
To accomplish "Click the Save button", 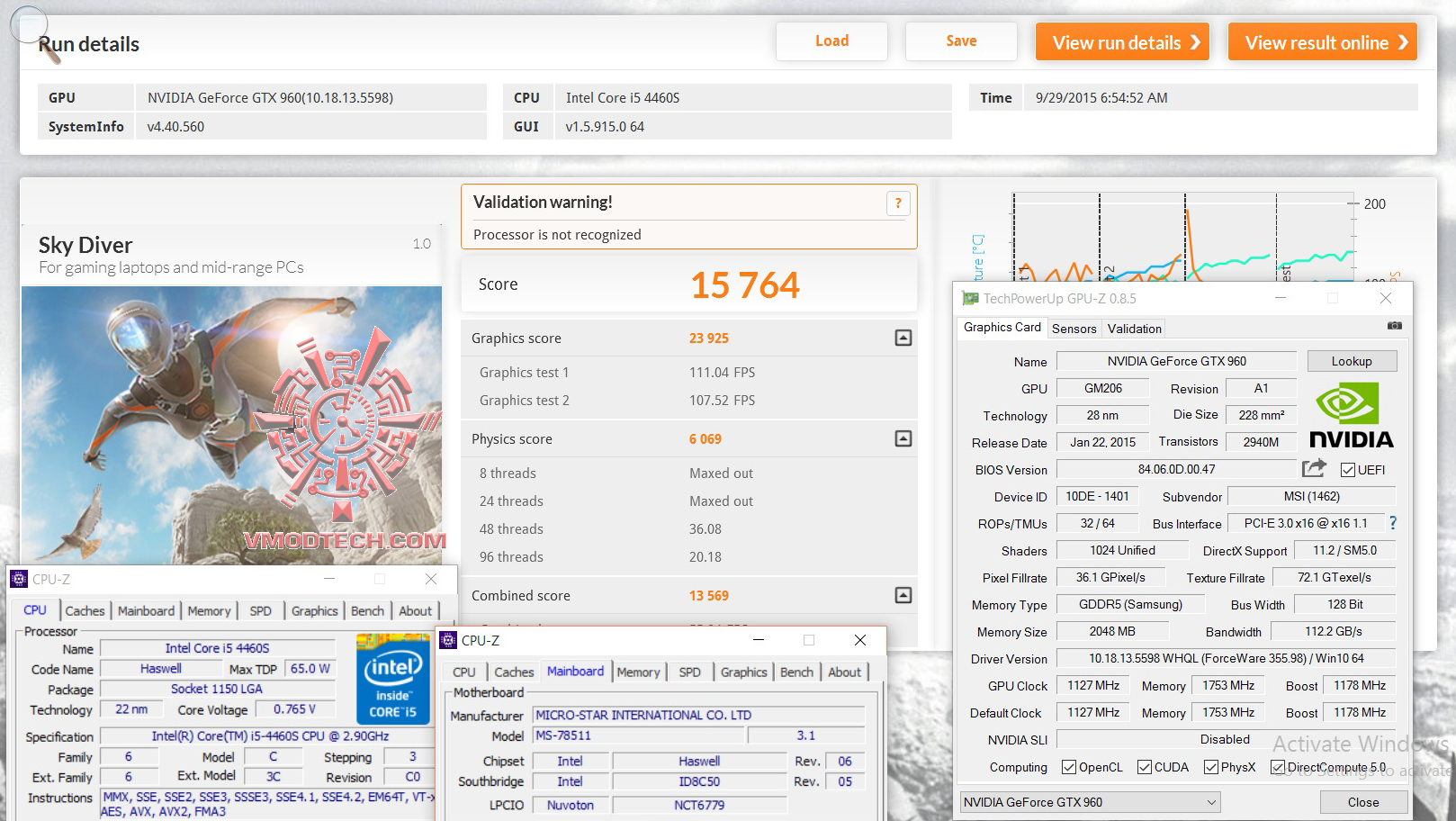I will tap(961, 41).
